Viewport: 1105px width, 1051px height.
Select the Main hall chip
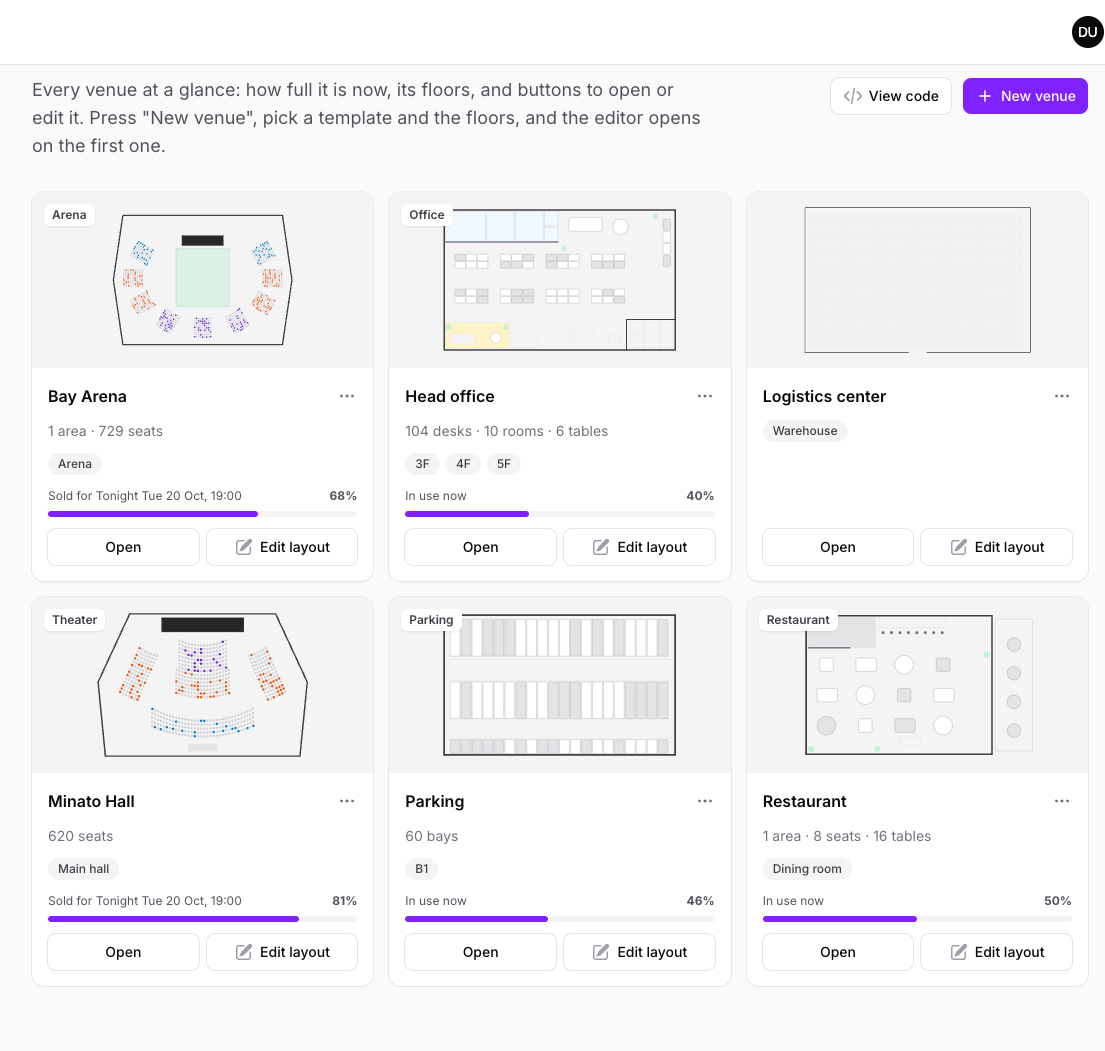coord(83,869)
